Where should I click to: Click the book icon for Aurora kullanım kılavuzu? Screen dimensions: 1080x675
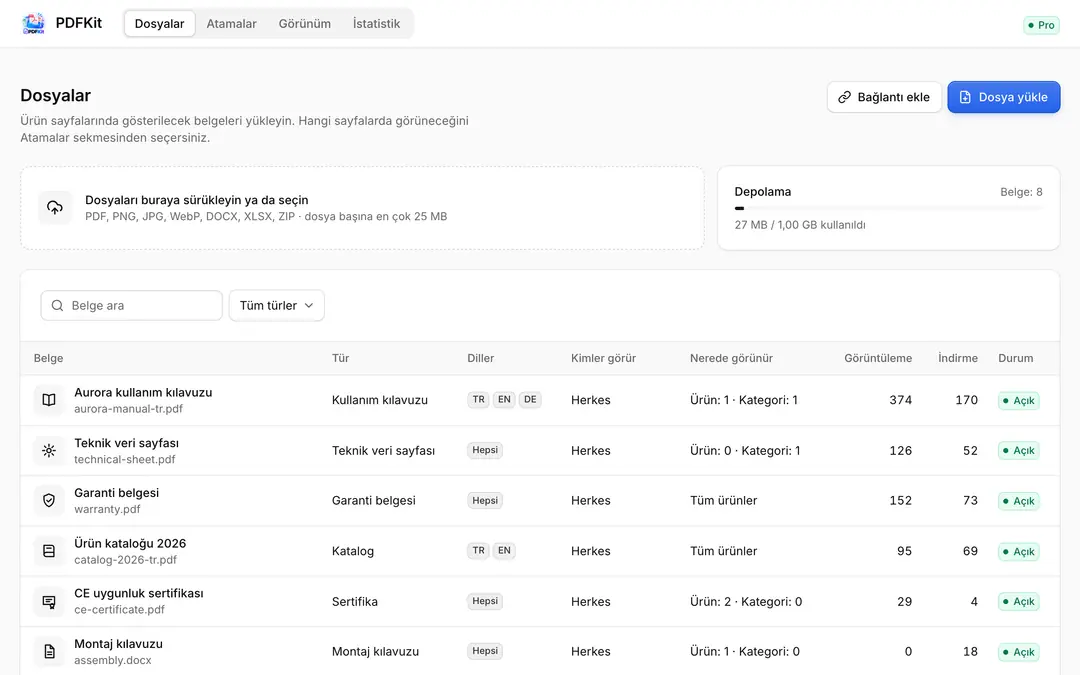tap(49, 400)
